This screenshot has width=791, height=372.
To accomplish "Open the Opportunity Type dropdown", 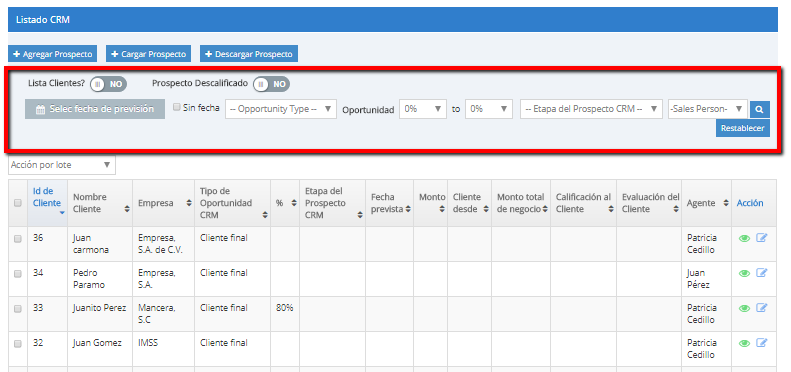I will [x=280, y=109].
